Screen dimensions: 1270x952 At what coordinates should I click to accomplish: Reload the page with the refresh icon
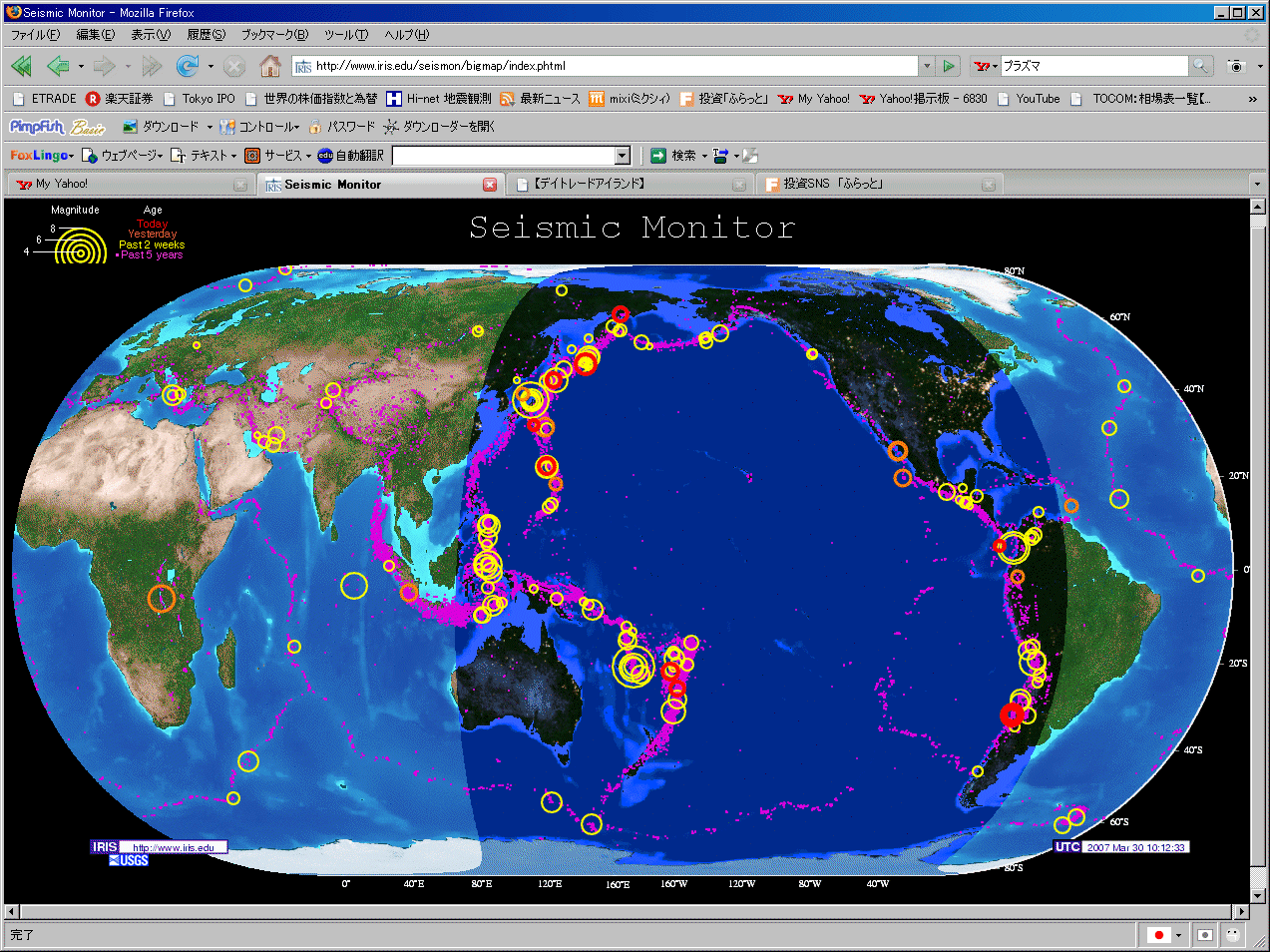click(187, 66)
